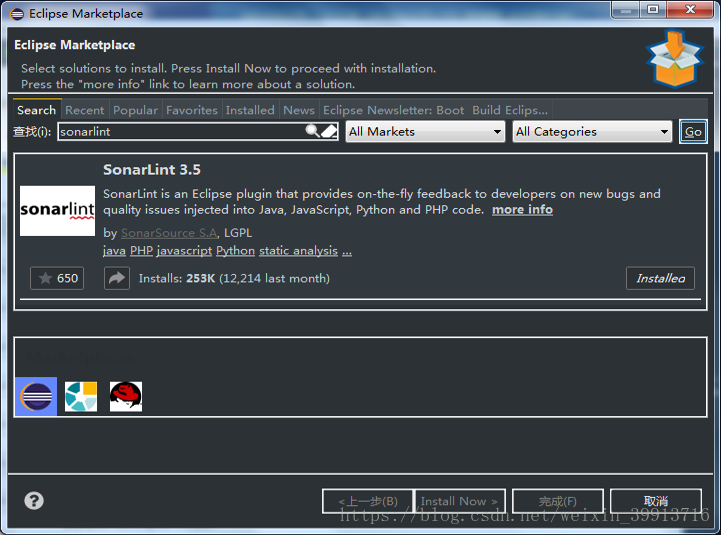Click the static analysis tag link
Image resolution: width=721 pixels, height=535 pixels.
click(298, 251)
